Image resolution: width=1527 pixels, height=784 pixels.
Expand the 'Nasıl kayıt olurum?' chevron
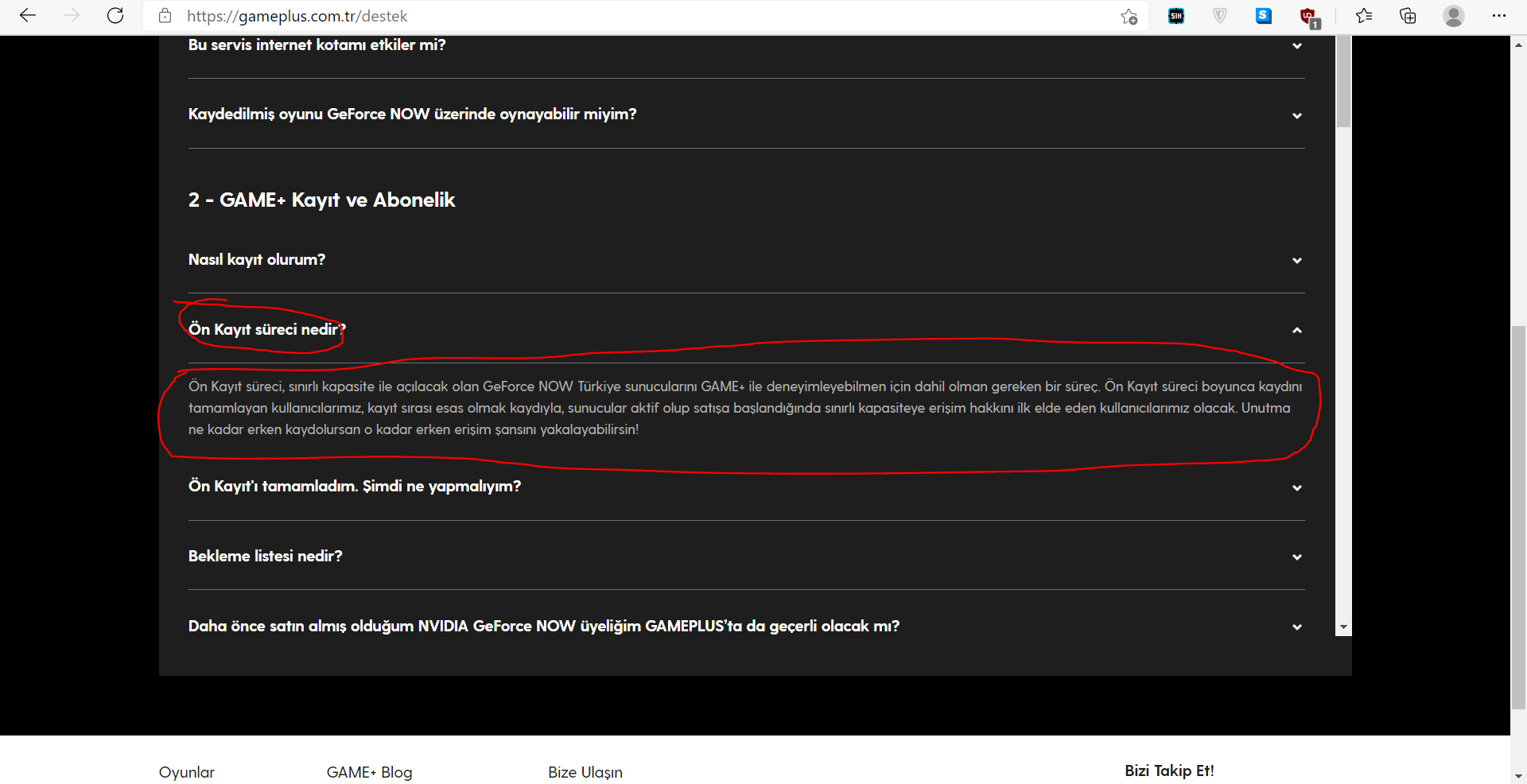pos(1297,261)
